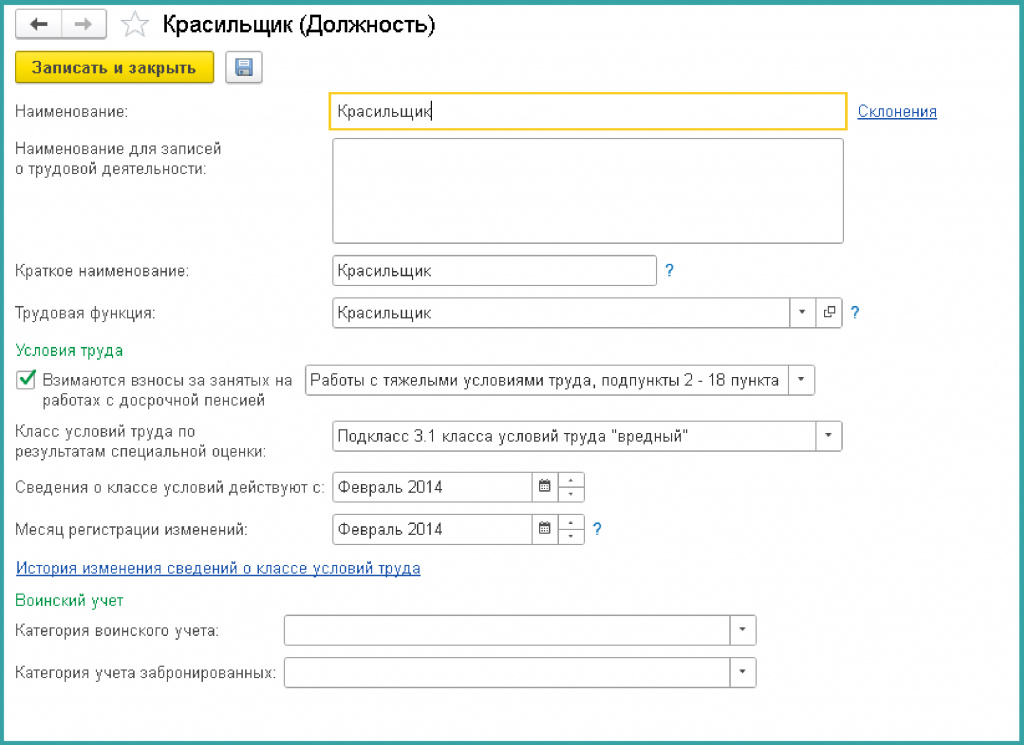Viewport: 1024px width, 745px height.
Task: Open the Склонения link
Action: pos(897,112)
